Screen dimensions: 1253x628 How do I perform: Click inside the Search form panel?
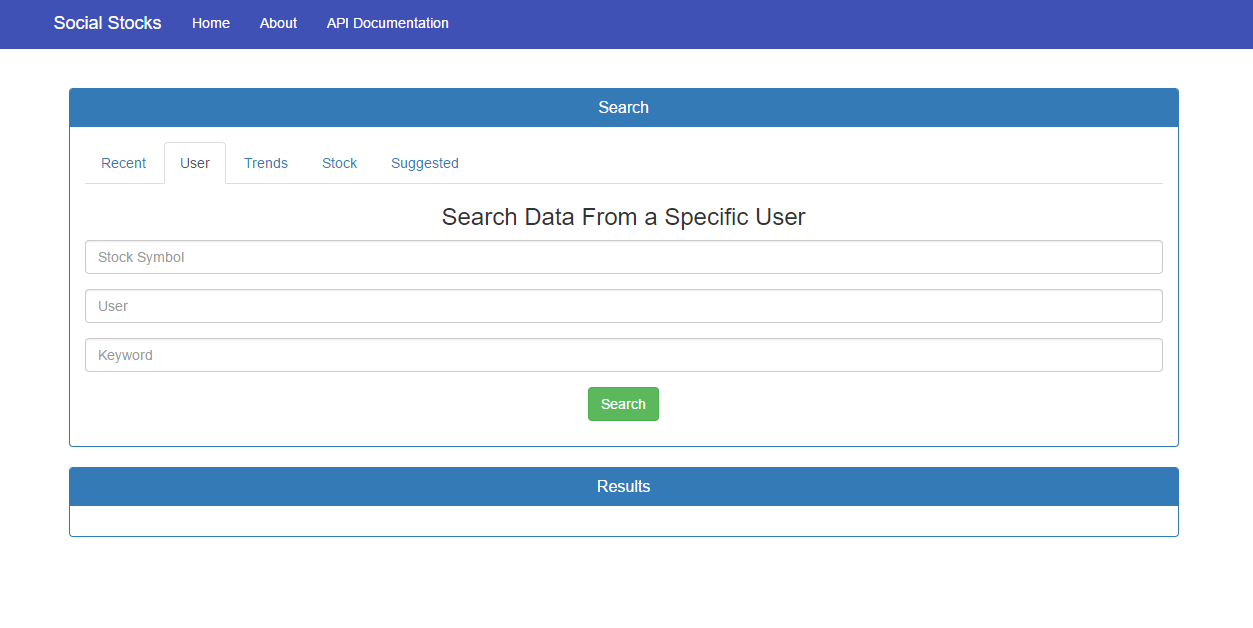623,430
